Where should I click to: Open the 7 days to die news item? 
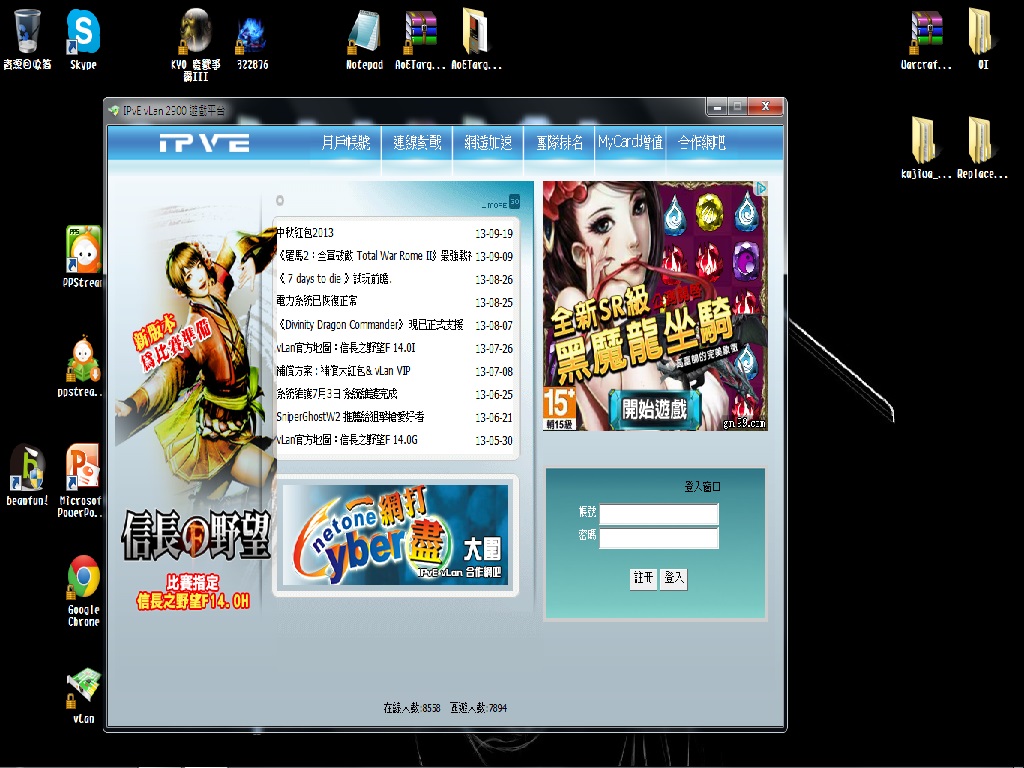[x=334, y=278]
